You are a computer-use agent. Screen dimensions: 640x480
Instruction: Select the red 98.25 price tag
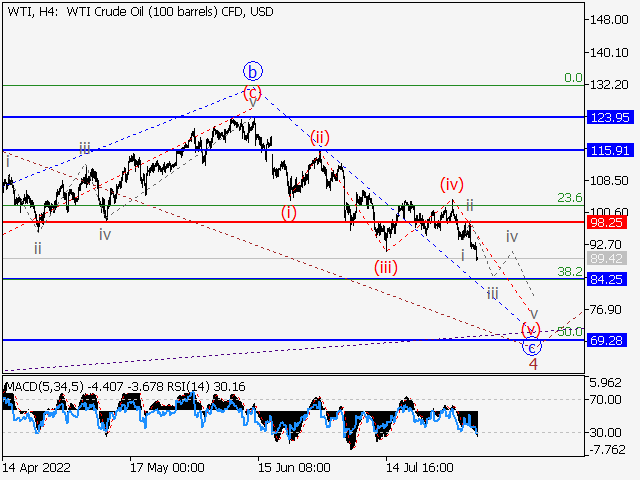[607, 222]
